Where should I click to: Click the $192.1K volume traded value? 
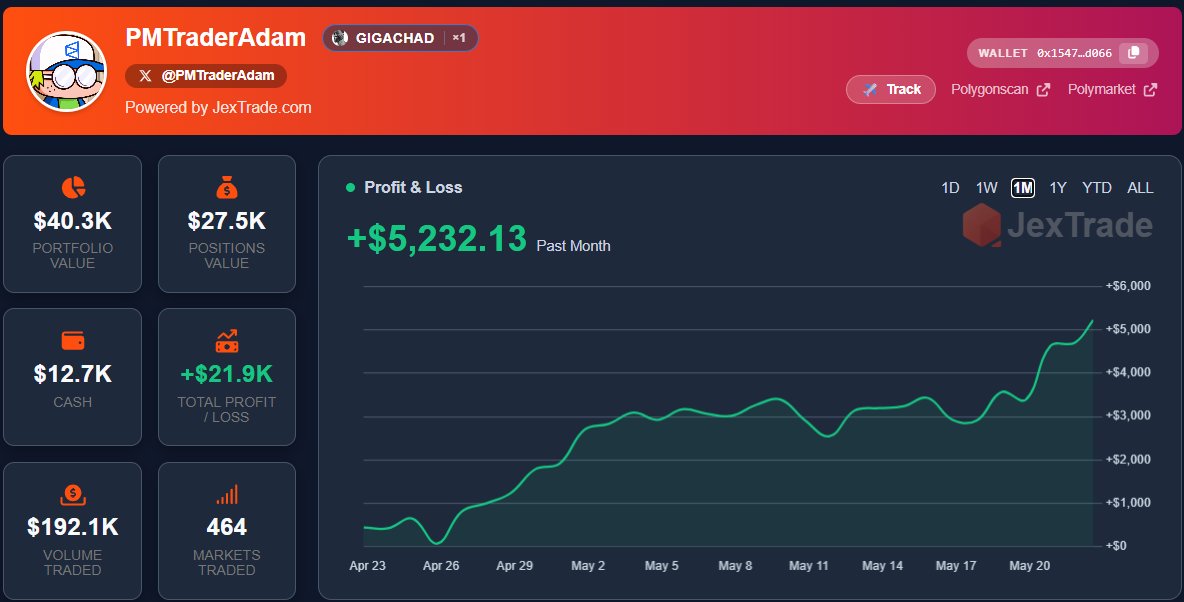[72, 526]
